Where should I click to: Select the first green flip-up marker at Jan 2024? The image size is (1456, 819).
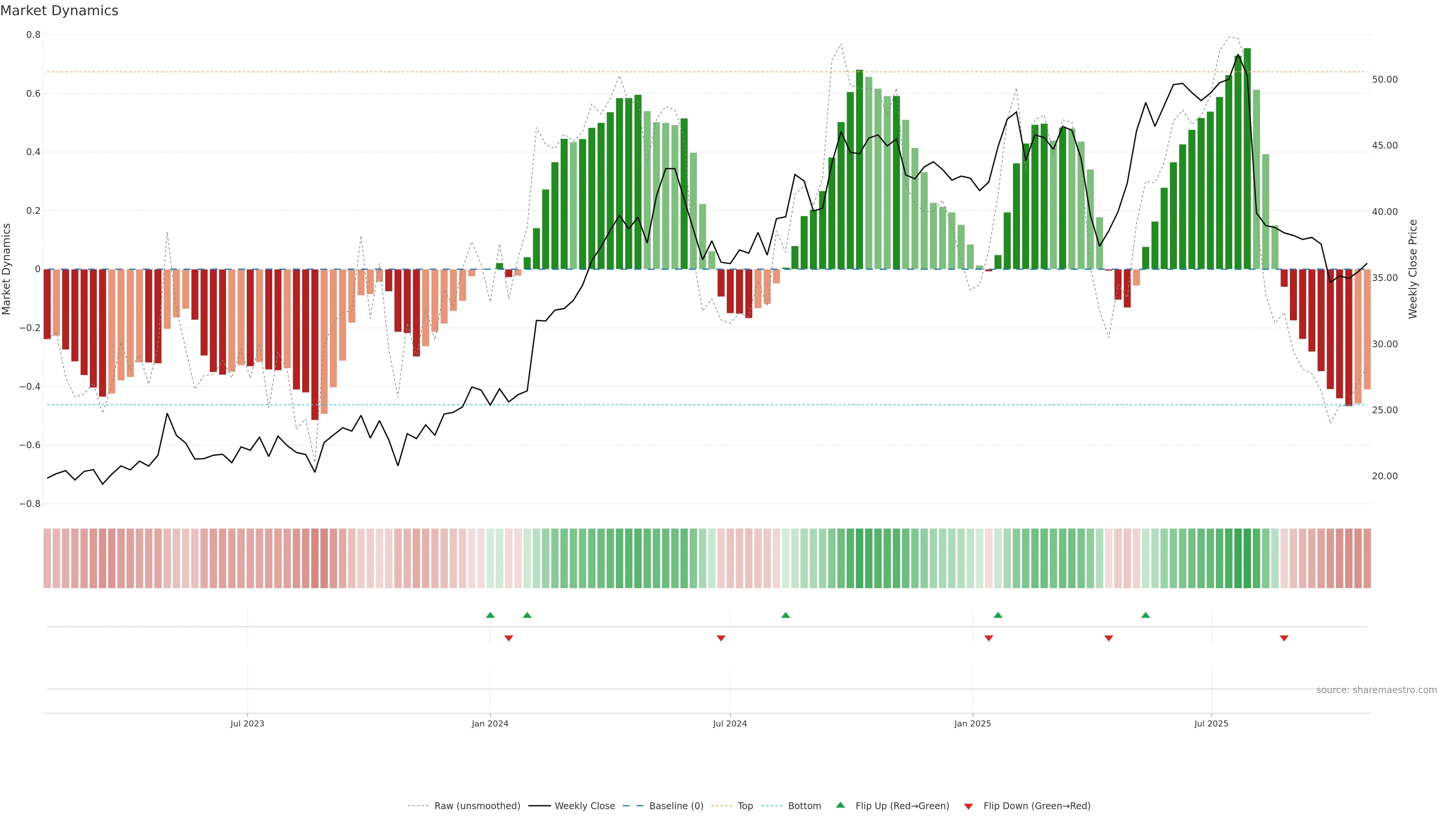pyautogui.click(x=490, y=615)
